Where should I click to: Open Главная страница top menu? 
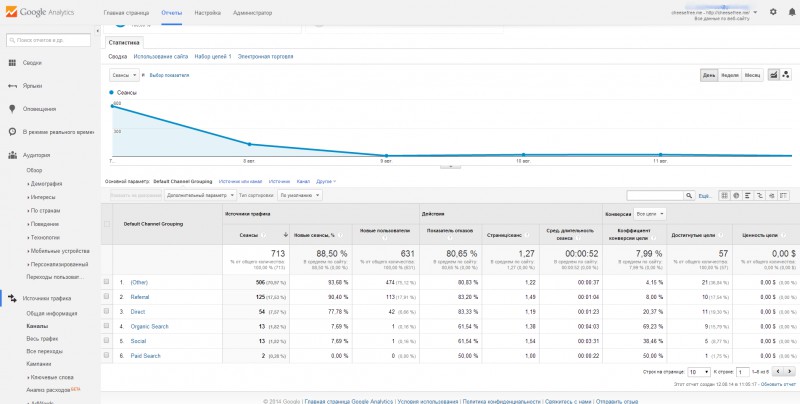[126, 13]
